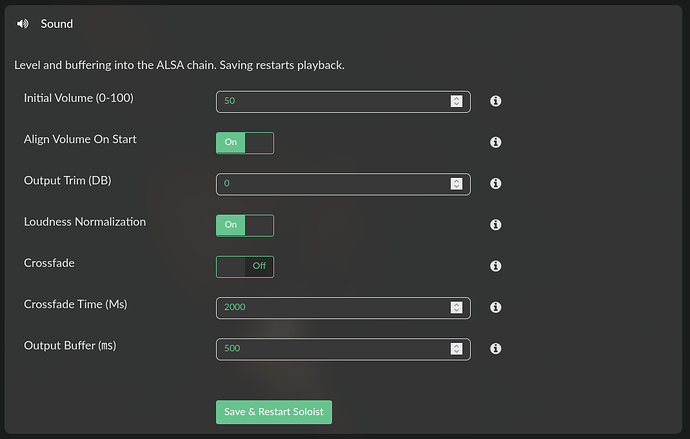Screen dimensions: 690x439
Task: Turn off Loudness Normalization toggle
Action: tap(245, 226)
